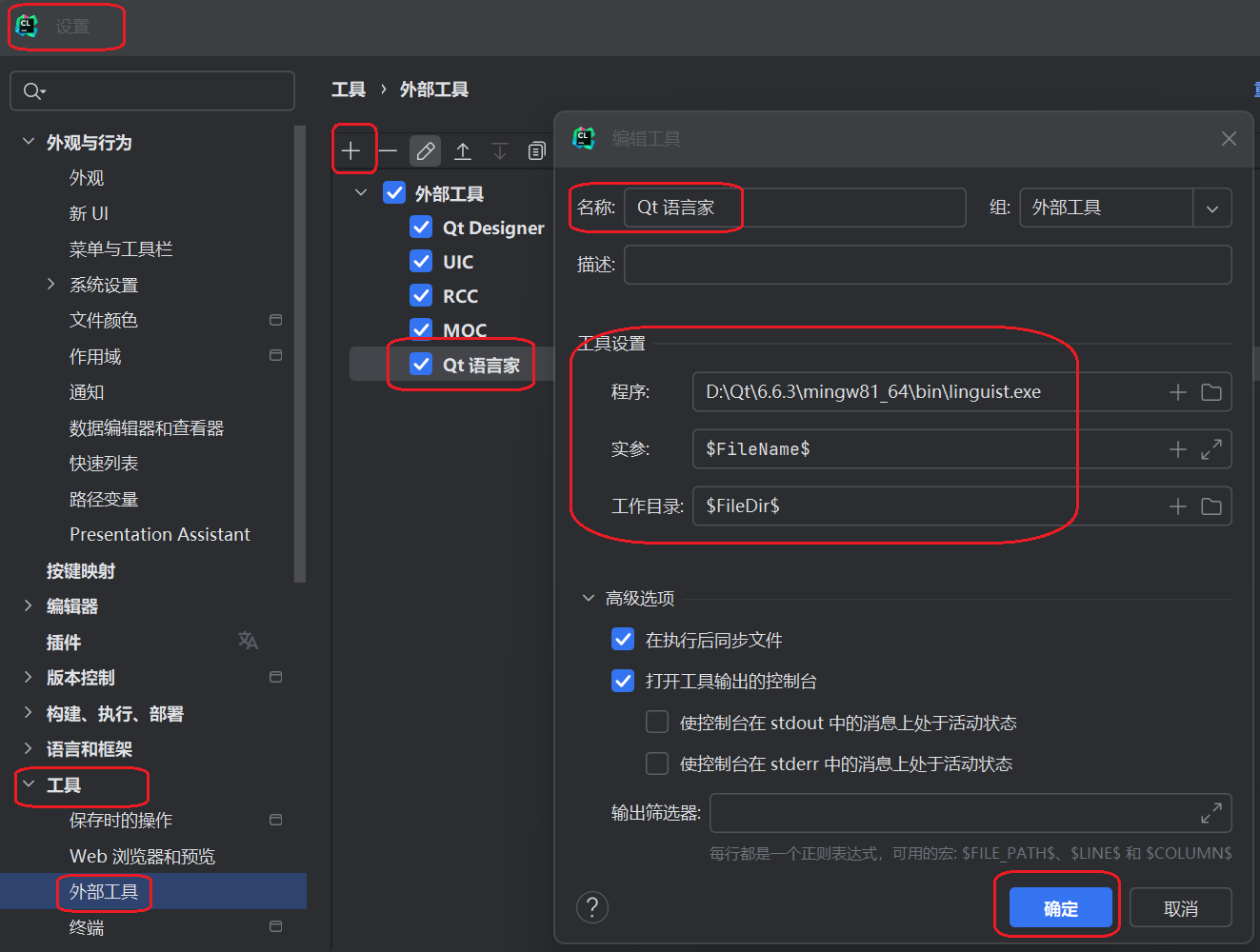The height and width of the screenshot is (952, 1260).
Task: Click project-level icon beside 终端
Action: (x=276, y=926)
